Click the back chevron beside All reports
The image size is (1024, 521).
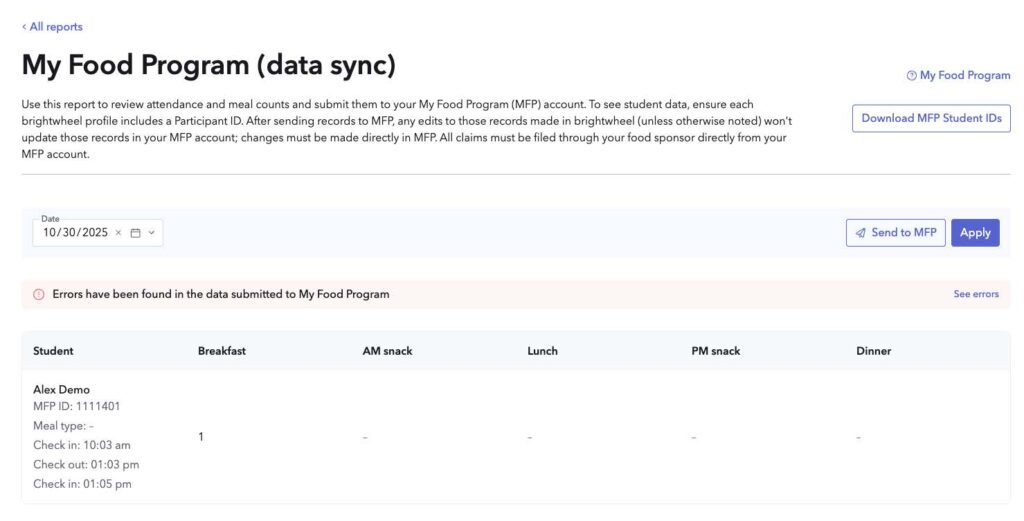coord(24,27)
